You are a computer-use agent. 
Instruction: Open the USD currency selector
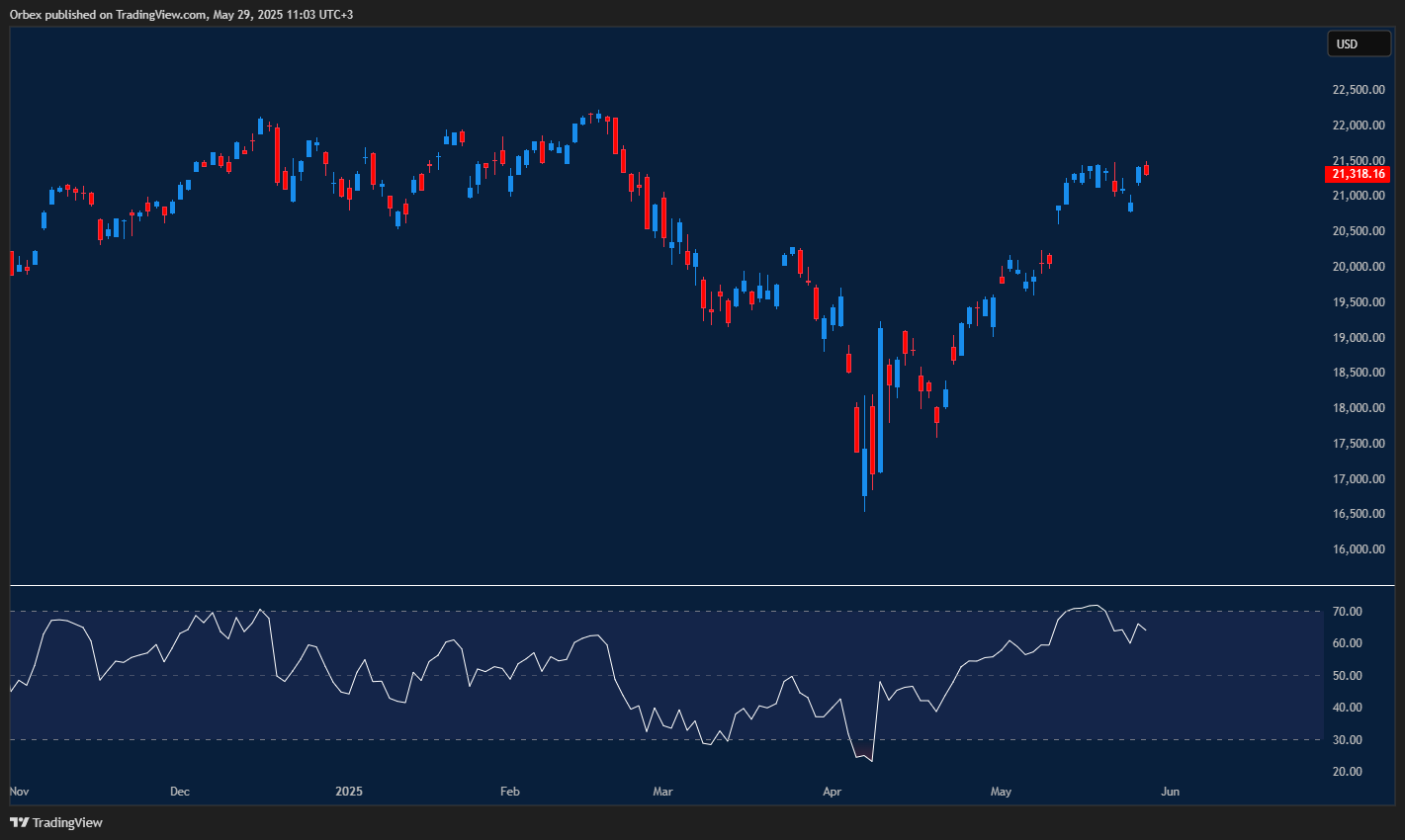click(1359, 43)
